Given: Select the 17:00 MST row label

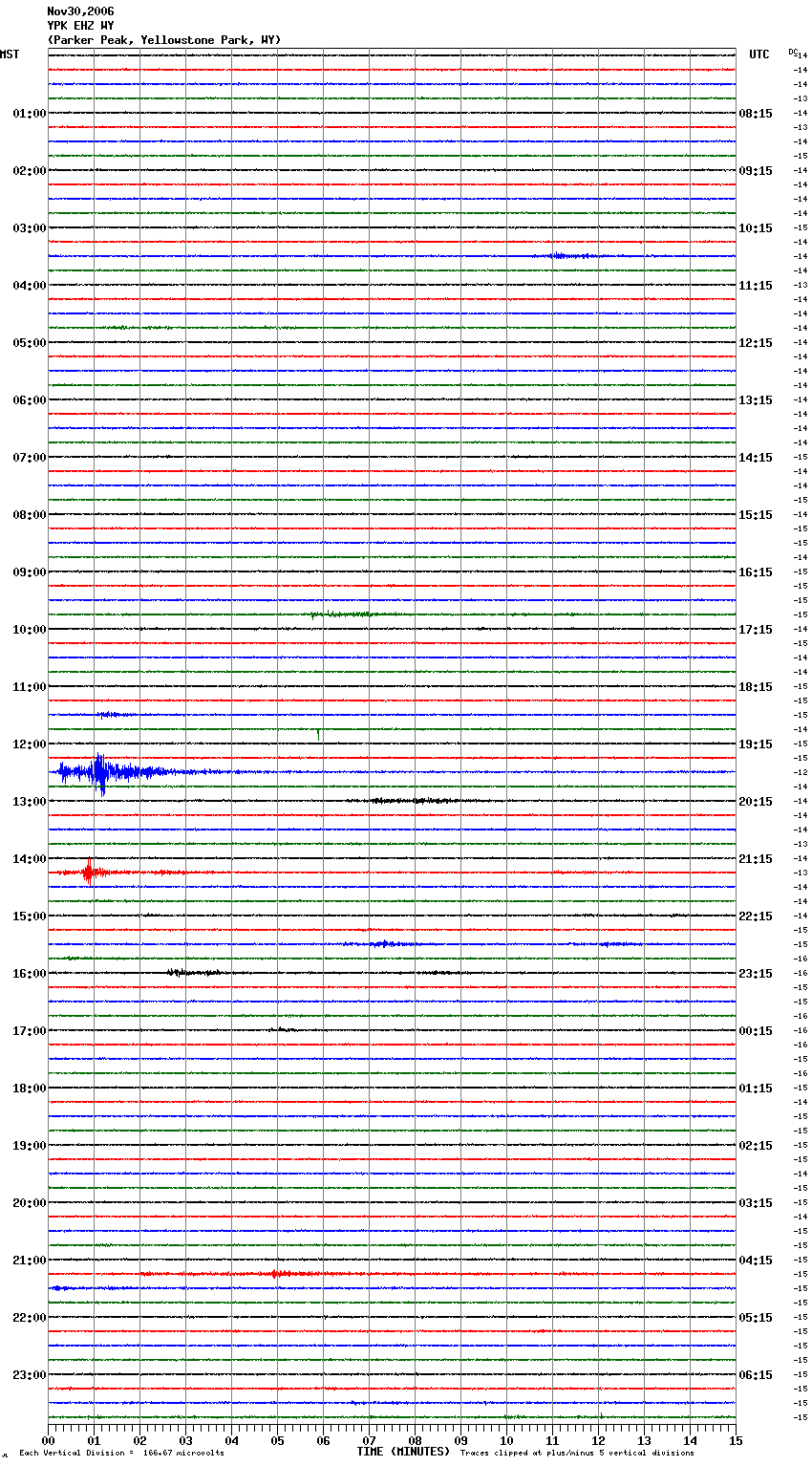Looking at the screenshot, I should point(30,1031).
